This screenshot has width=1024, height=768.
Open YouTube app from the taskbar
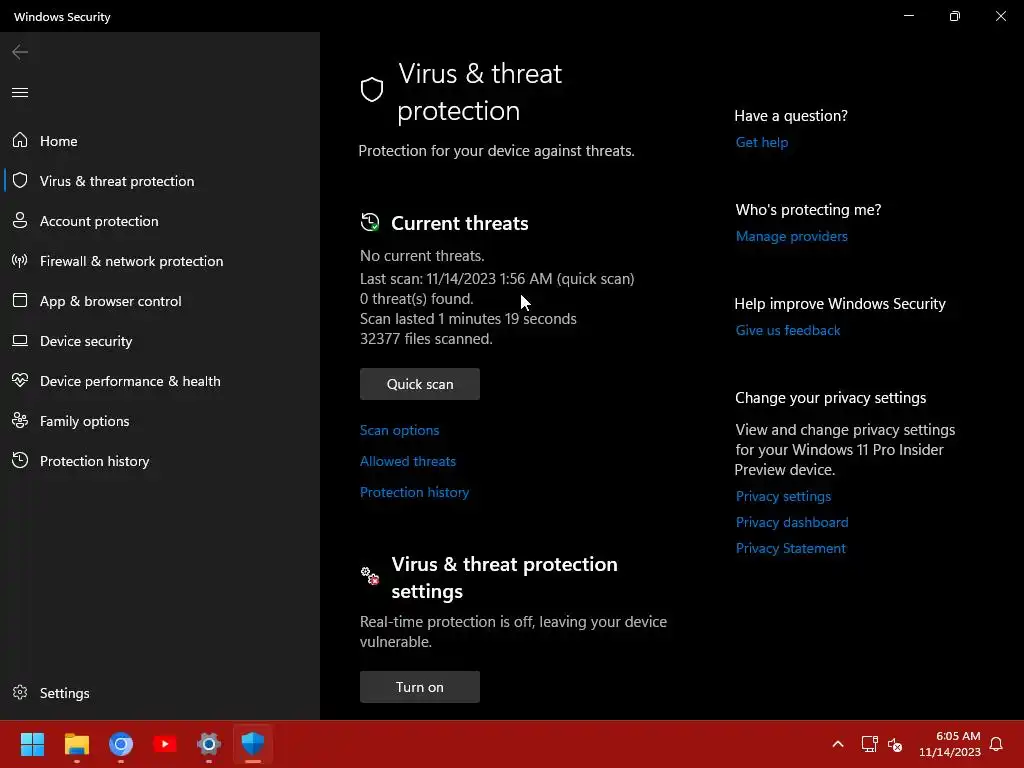[x=165, y=744]
